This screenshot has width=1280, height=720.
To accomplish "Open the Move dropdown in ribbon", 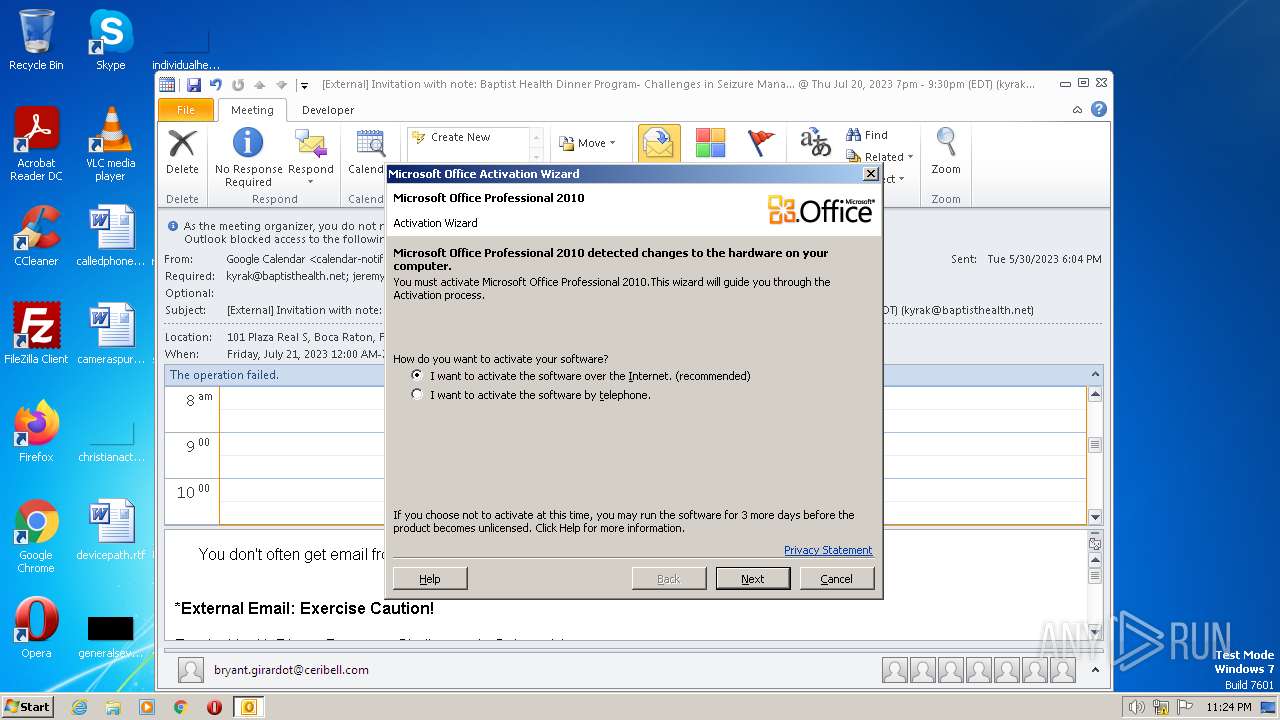I will [587, 143].
